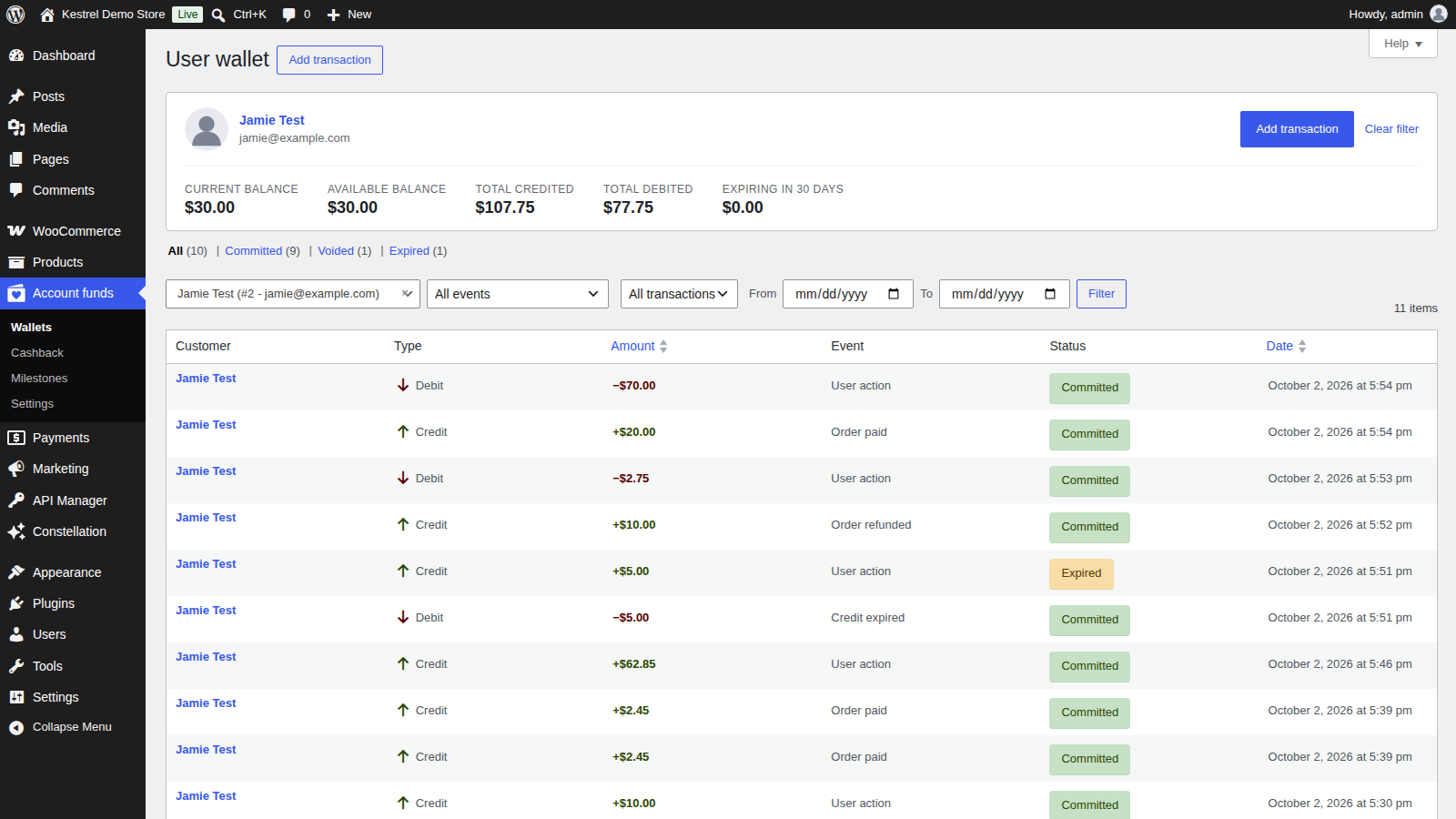Click the Dashboard gauge icon

[x=16, y=56]
